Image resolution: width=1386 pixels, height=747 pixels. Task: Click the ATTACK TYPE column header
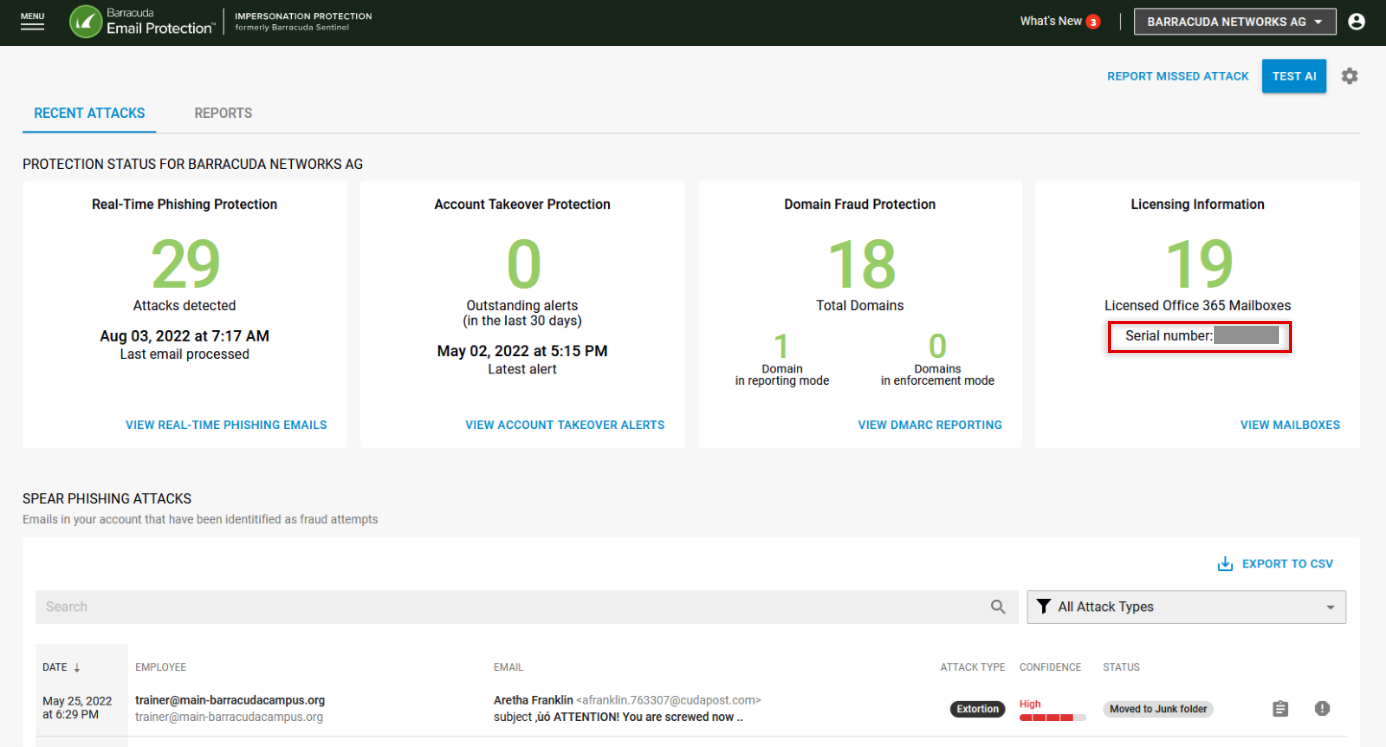pyautogui.click(x=973, y=667)
